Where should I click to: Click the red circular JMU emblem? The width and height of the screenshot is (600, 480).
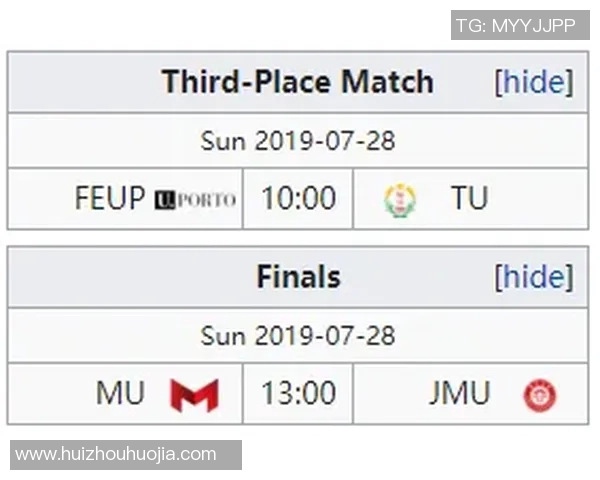click(539, 395)
